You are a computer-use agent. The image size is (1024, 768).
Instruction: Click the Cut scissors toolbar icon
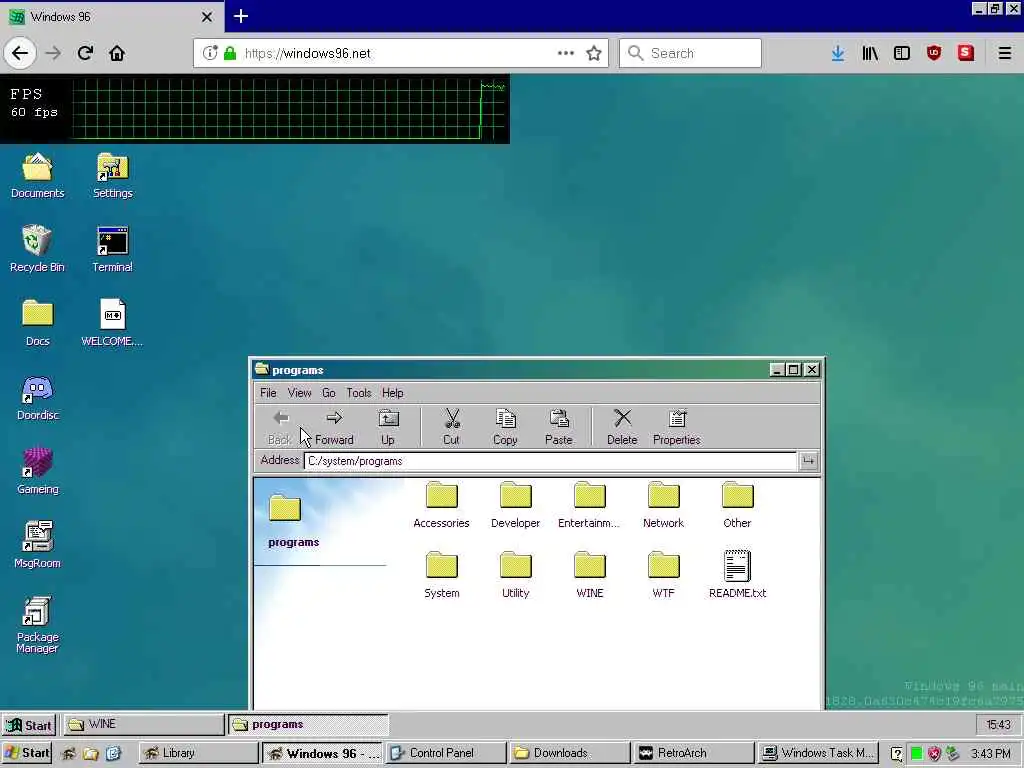tap(451, 427)
